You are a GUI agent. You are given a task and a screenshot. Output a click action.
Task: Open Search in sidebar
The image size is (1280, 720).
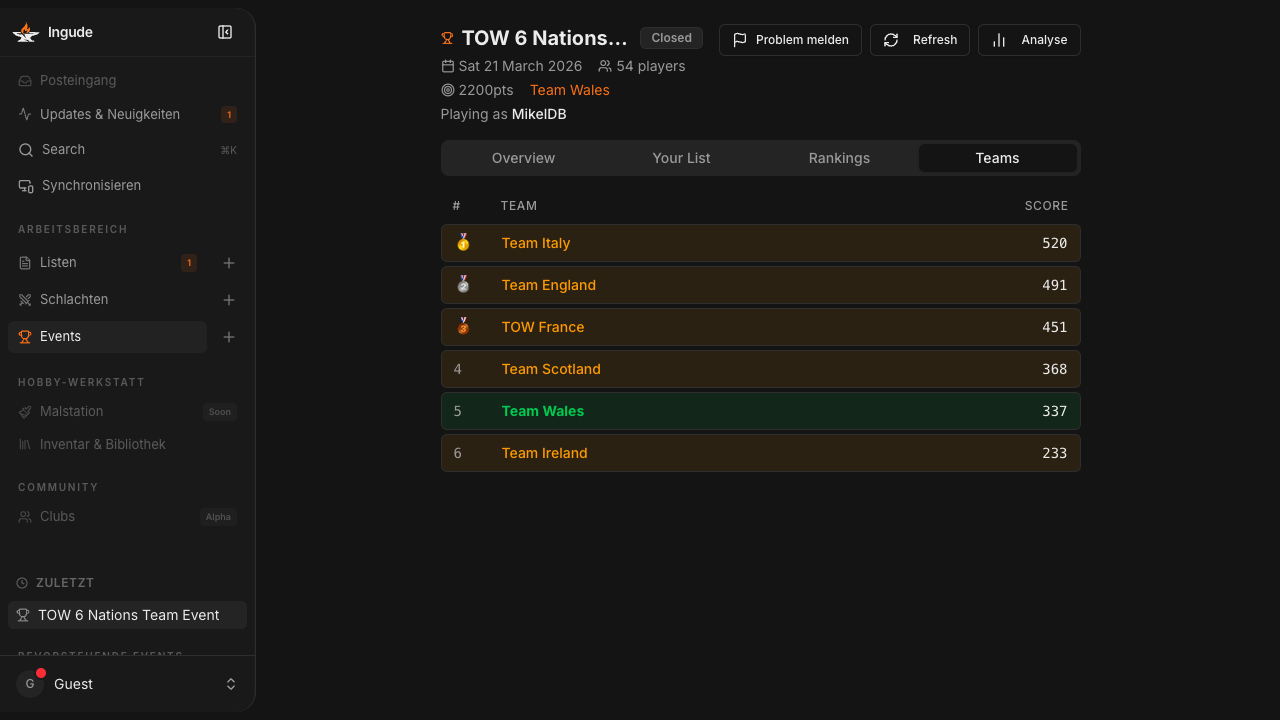tap(127, 149)
